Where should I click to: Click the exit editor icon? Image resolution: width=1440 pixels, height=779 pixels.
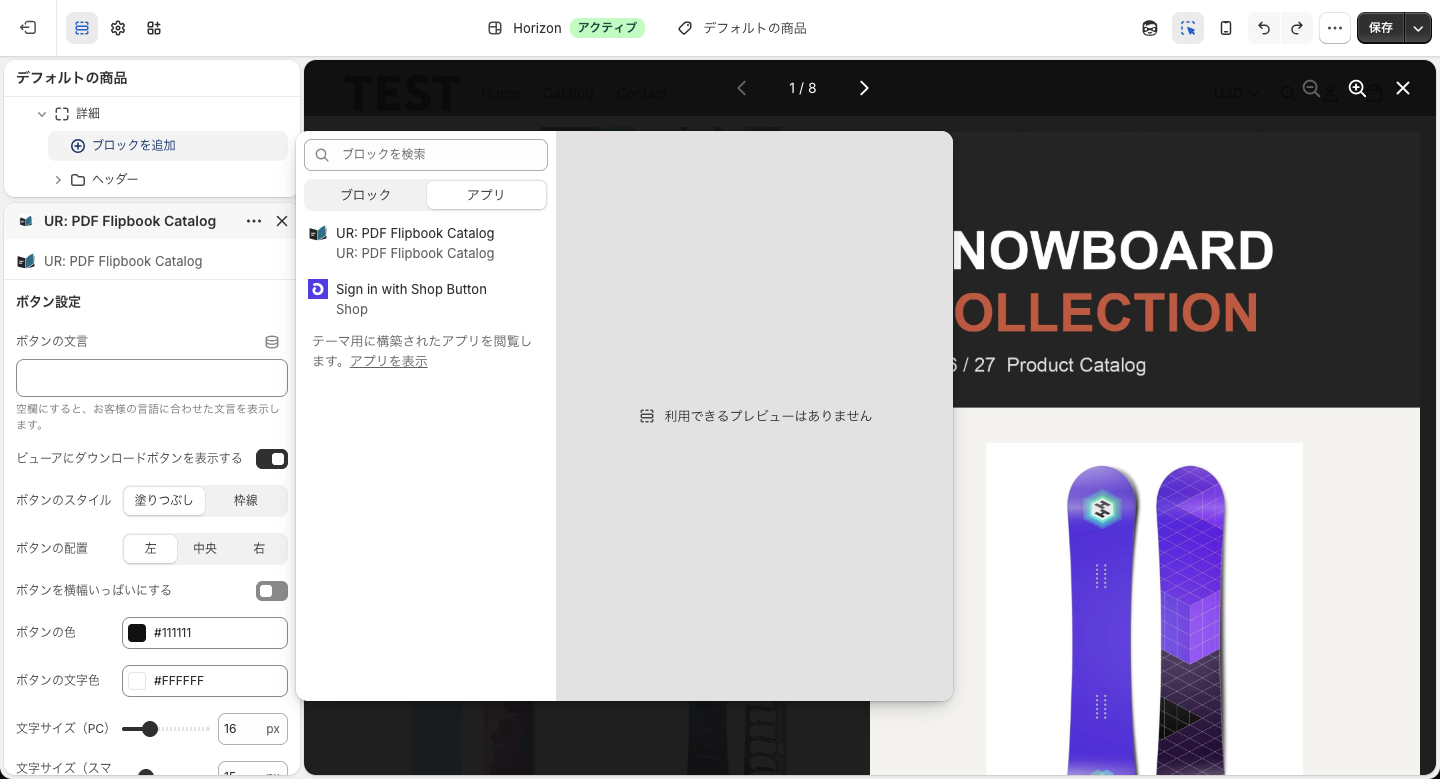(28, 28)
